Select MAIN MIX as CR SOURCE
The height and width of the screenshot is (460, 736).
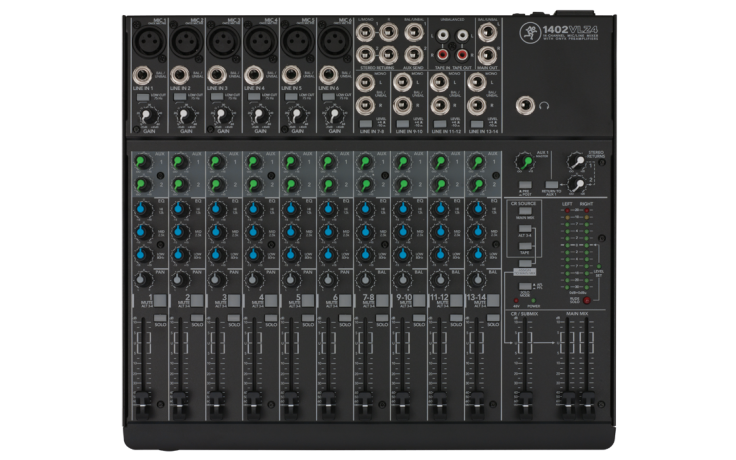525,211
